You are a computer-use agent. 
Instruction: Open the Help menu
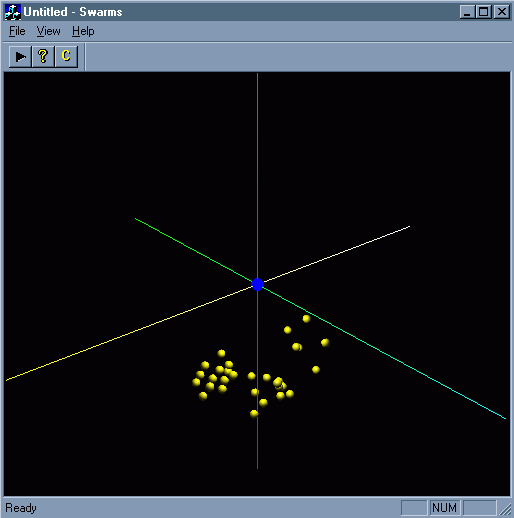click(83, 31)
